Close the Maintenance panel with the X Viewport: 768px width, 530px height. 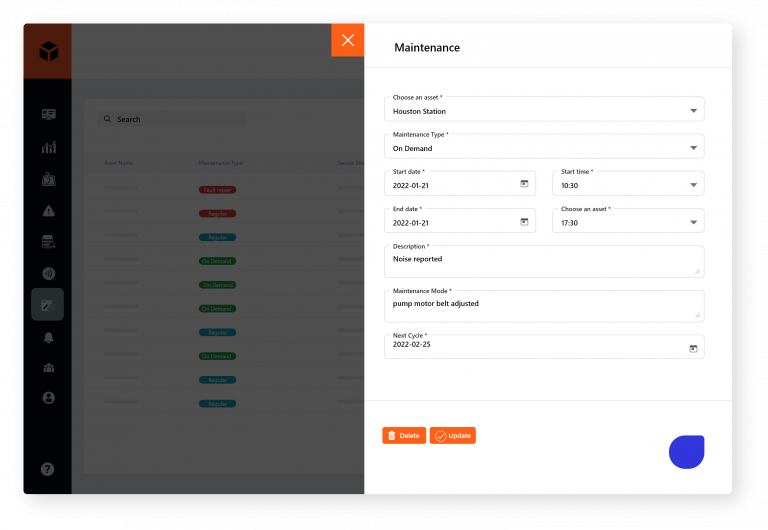(347, 40)
